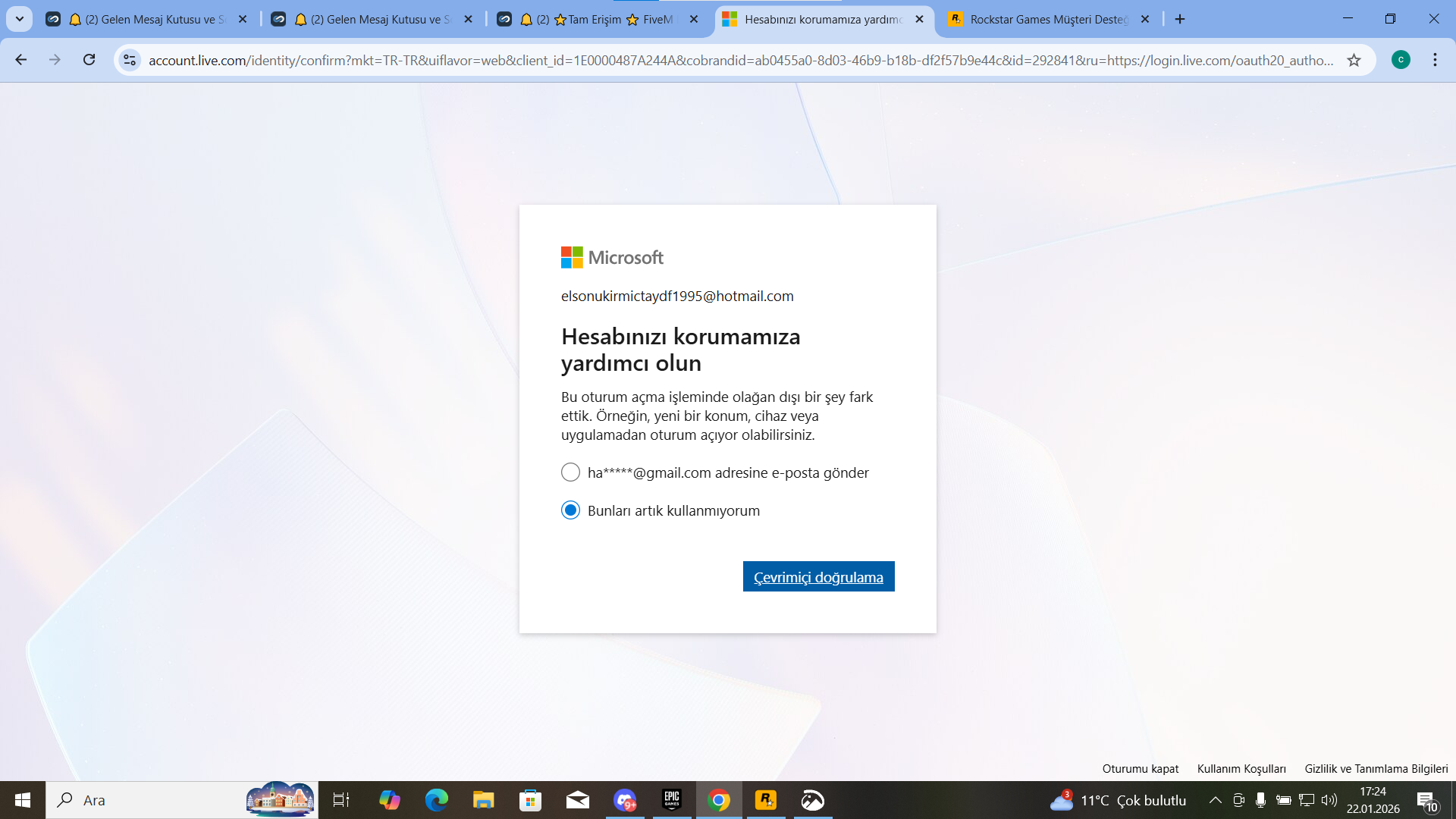
Task: Open the purple chat app with 9+ badge
Action: click(x=625, y=800)
